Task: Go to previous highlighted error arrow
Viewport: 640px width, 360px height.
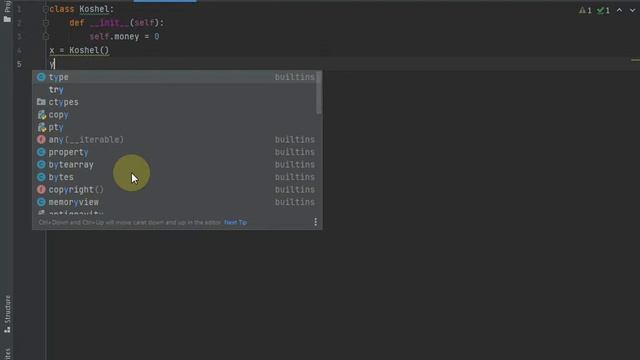Action: pyautogui.click(x=619, y=11)
